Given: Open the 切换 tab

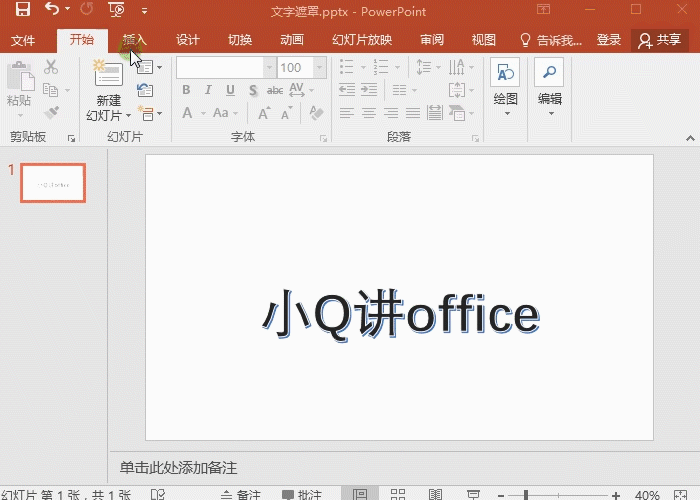Looking at the screenshot, I should coord(240,40).
